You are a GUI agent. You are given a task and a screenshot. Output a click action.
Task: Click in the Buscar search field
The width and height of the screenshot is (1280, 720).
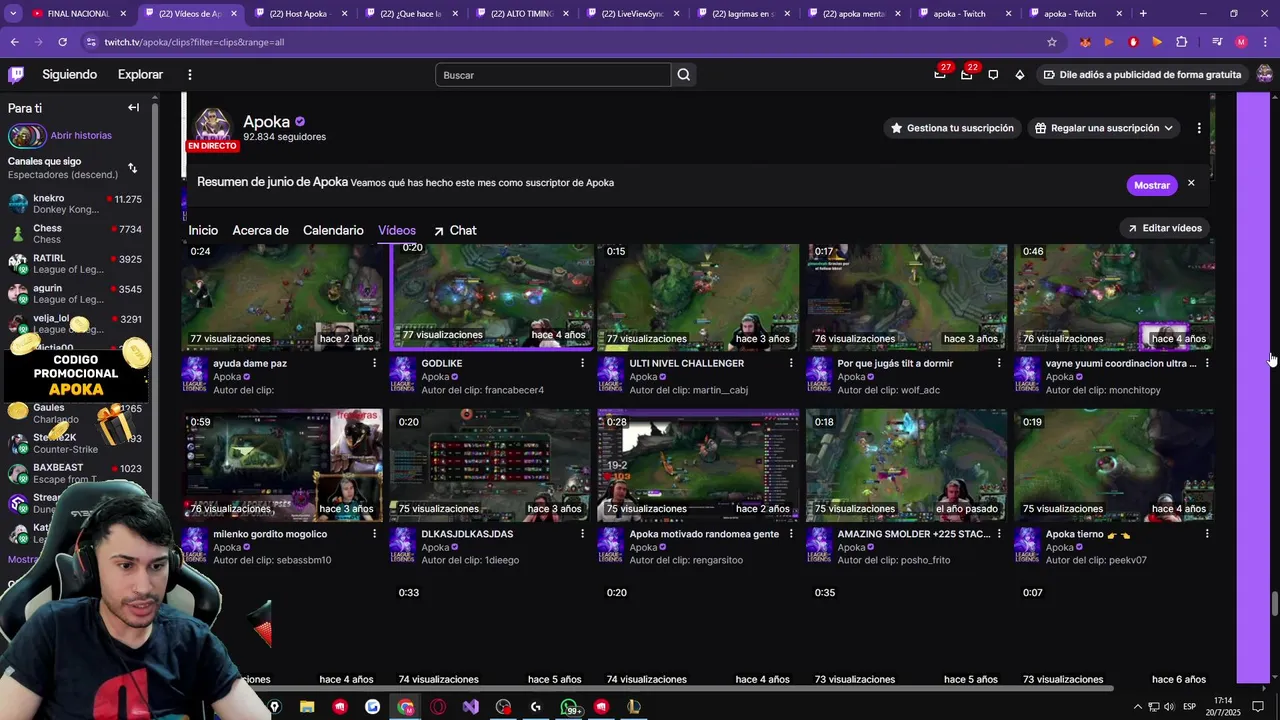553,75
